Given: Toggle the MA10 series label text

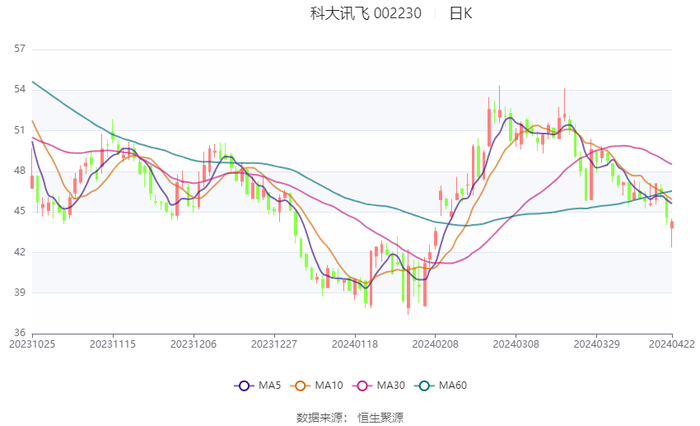Looking at the screenshot, I should point(328,386).
